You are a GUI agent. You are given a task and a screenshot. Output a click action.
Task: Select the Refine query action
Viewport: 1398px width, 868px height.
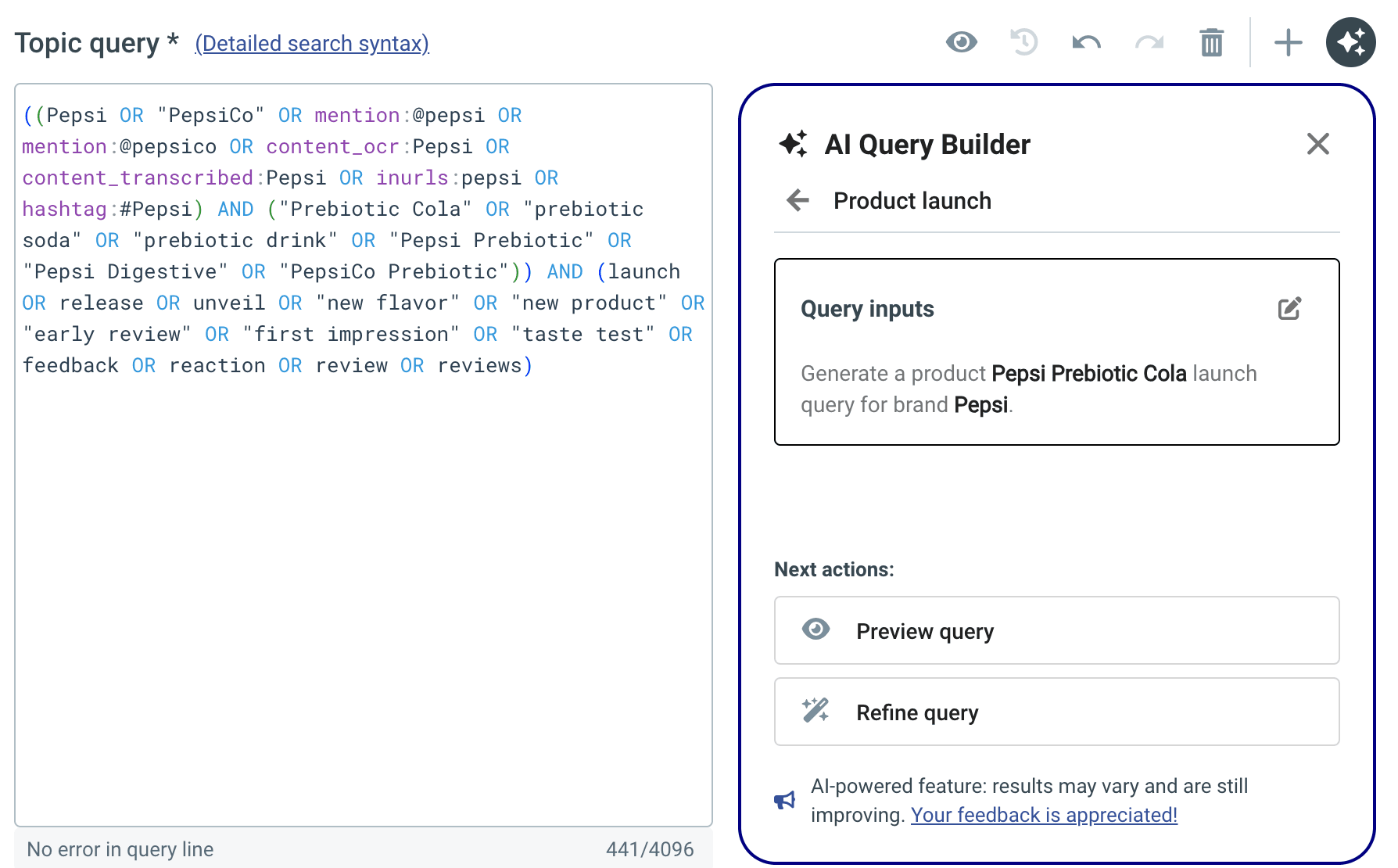[1056, 712]
